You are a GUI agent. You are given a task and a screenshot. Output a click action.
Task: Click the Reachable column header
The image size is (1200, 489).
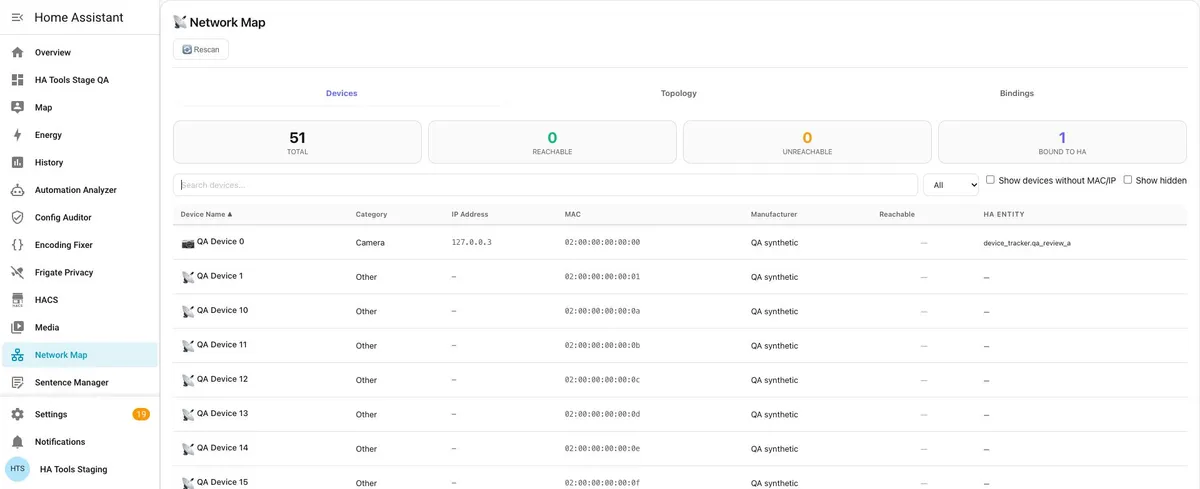click(x=897, y=214)
